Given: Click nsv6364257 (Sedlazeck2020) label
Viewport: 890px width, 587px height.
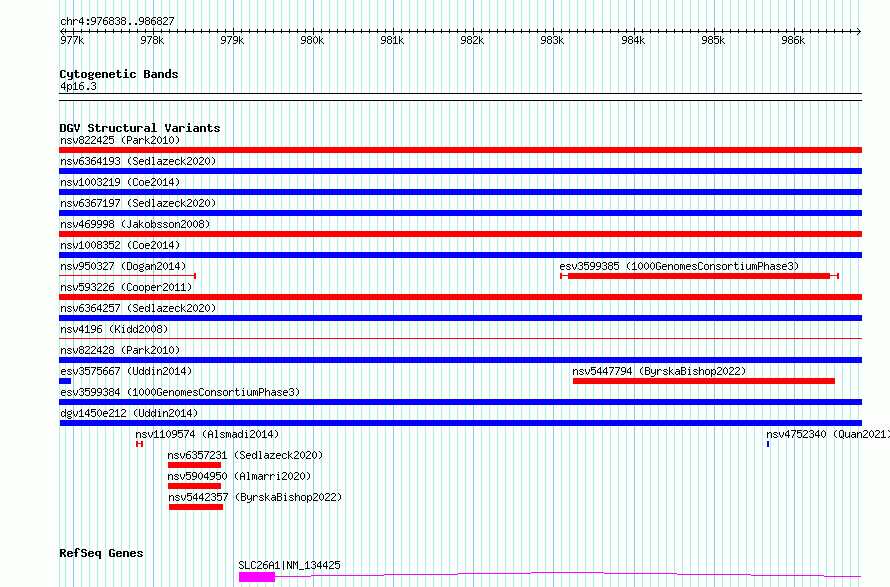Looking at the screenshot, I should coord(138,308).
